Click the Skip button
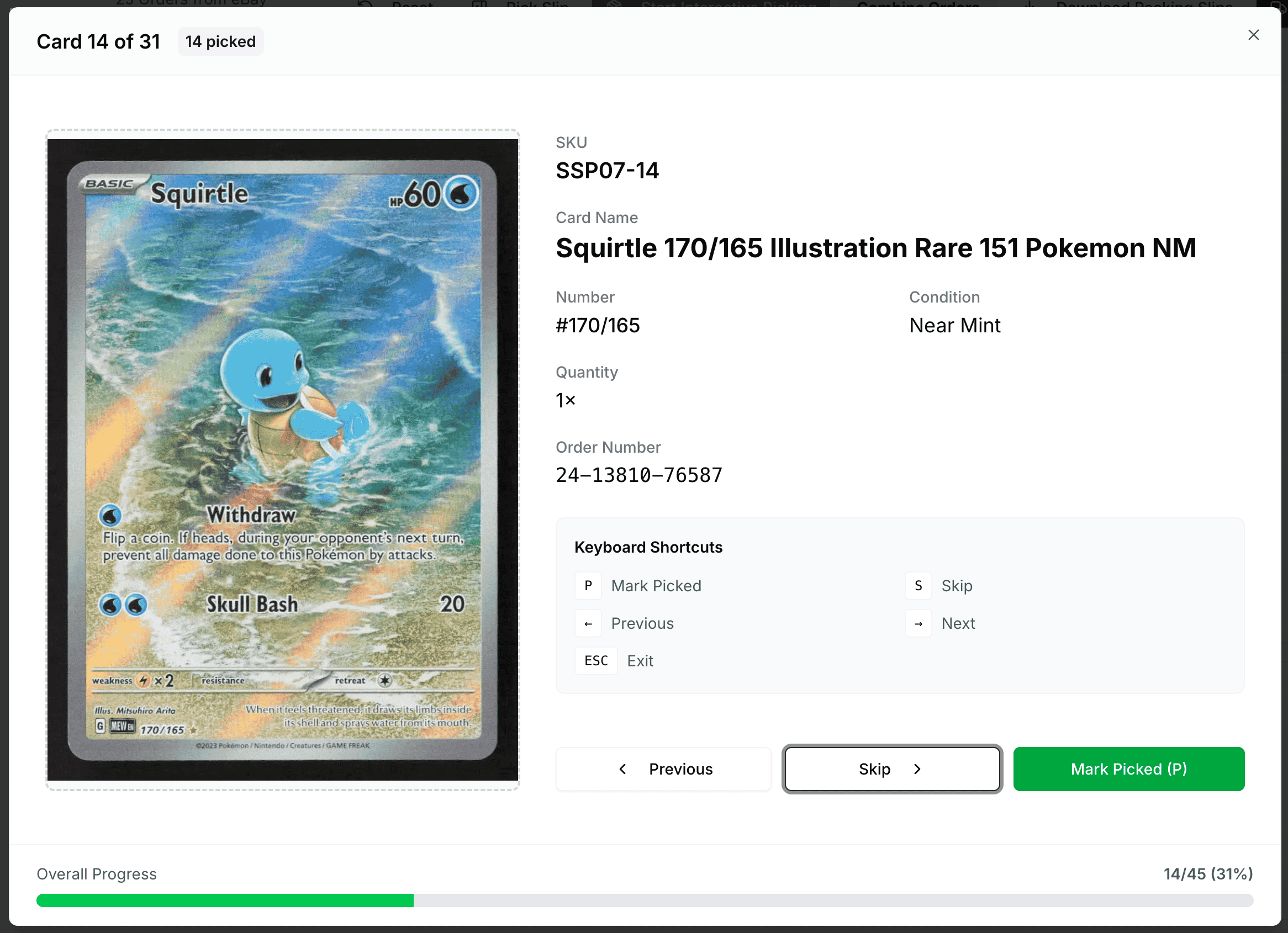This screenshot has height=933, width=1288. pyautogui.click(x=892, y=769)
